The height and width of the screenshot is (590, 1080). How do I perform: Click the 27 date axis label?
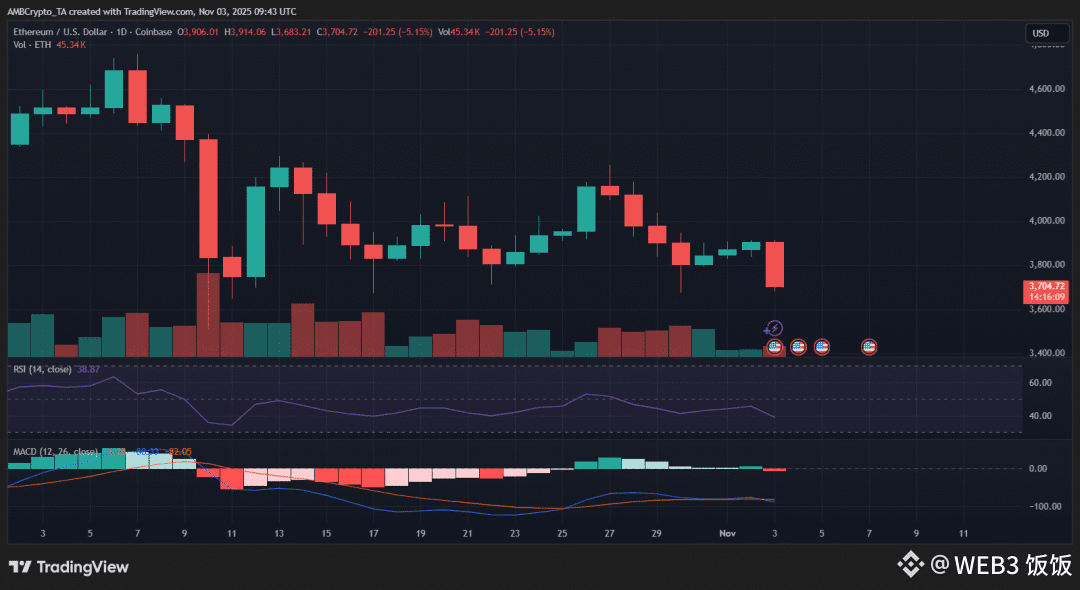(x=610, y=534)
